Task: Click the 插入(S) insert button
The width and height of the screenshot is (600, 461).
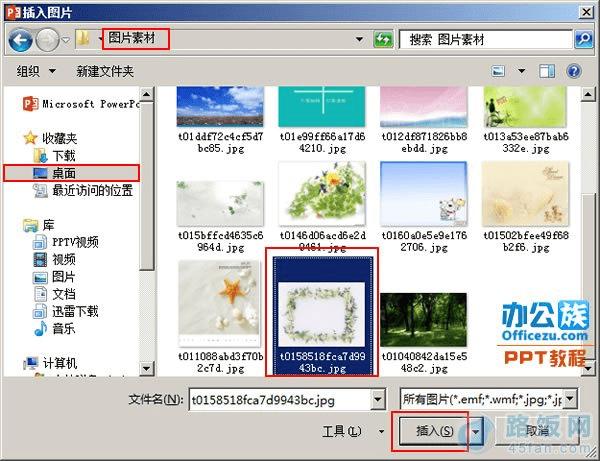Action: (x=434, y=431)
